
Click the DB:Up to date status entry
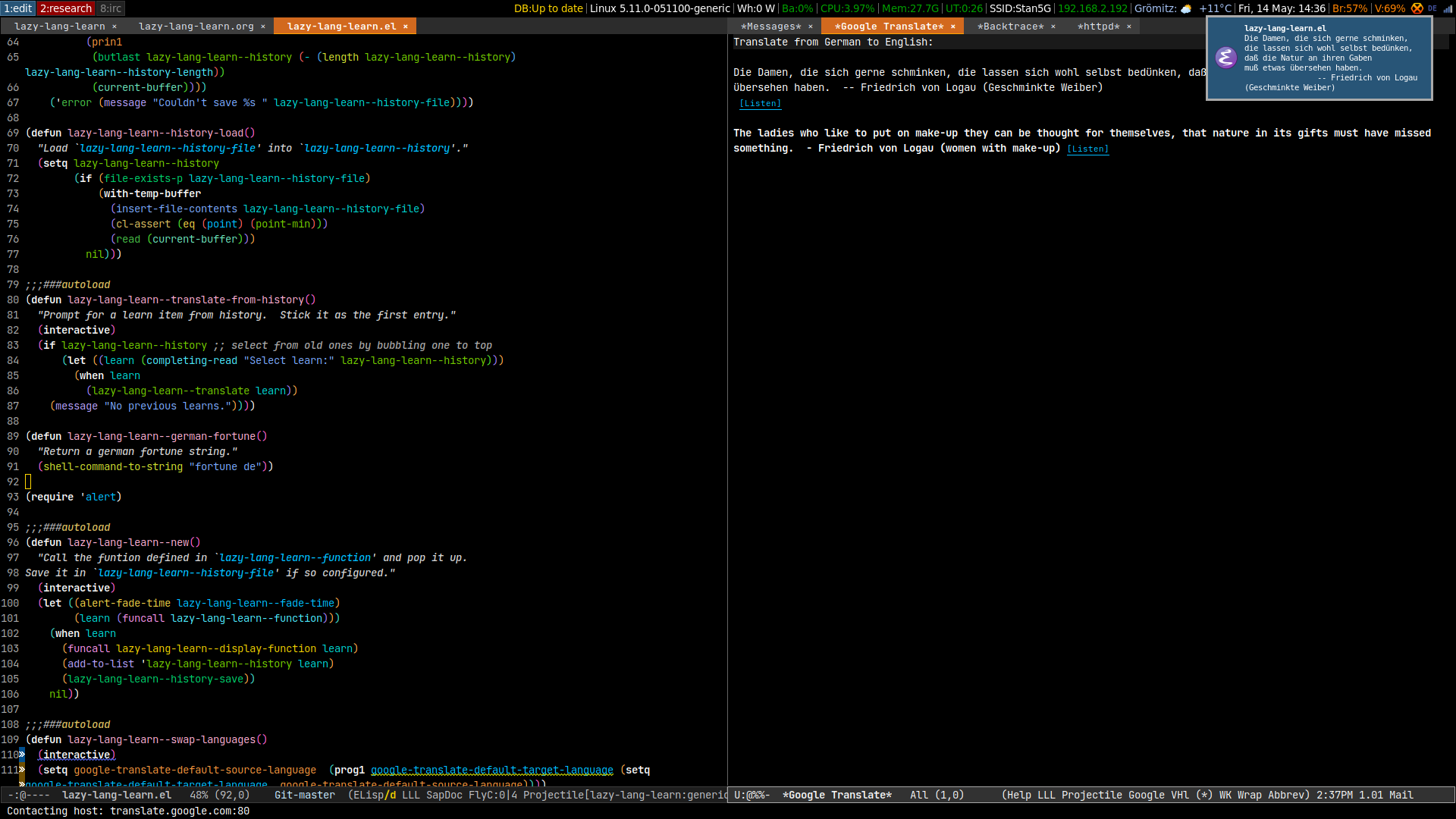[x=548, y=8]
